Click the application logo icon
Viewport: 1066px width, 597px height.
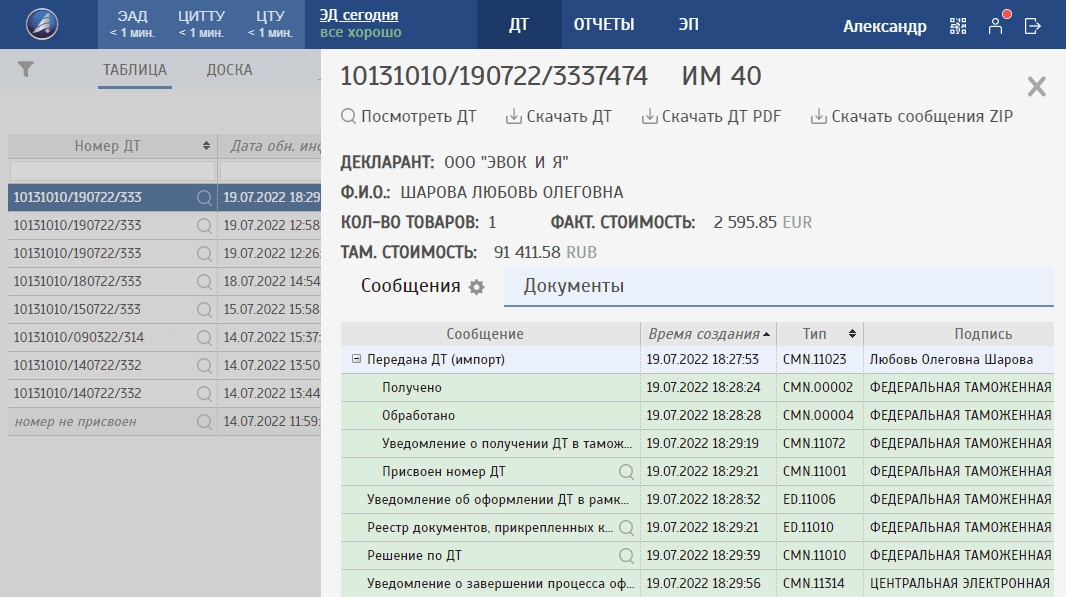(x=42, y=24)
